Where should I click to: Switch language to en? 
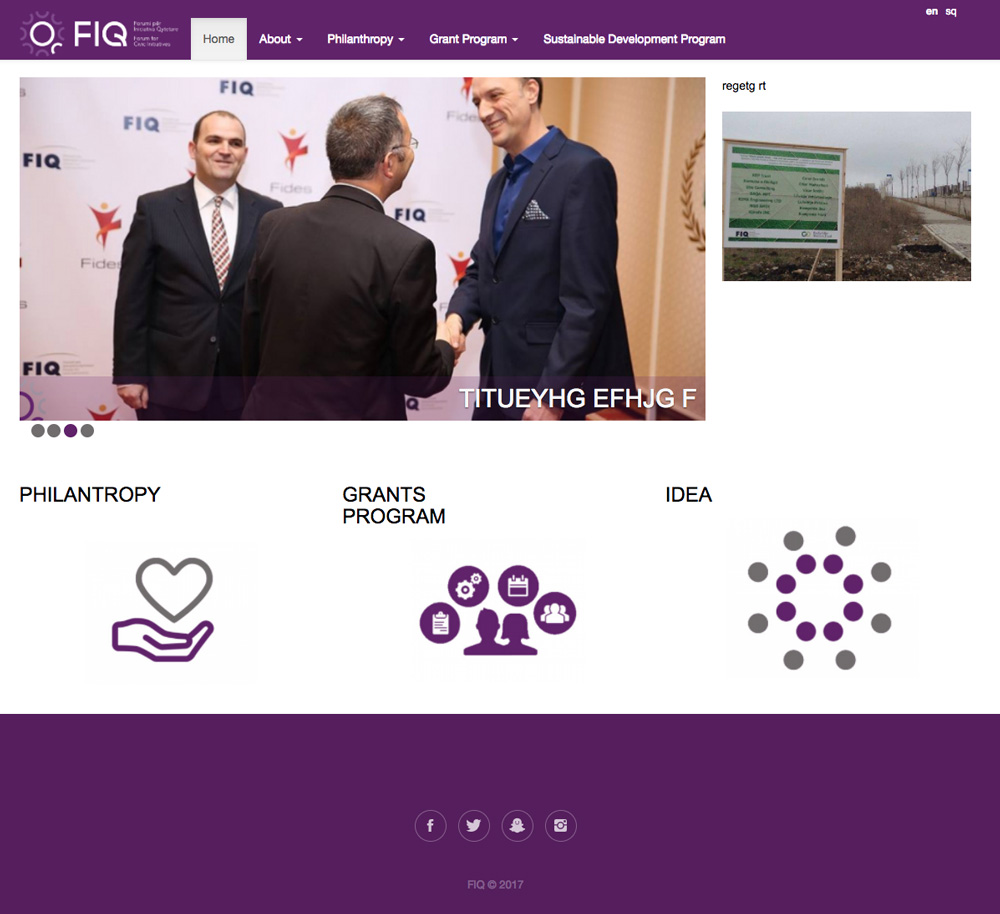[x=932, y=11]
